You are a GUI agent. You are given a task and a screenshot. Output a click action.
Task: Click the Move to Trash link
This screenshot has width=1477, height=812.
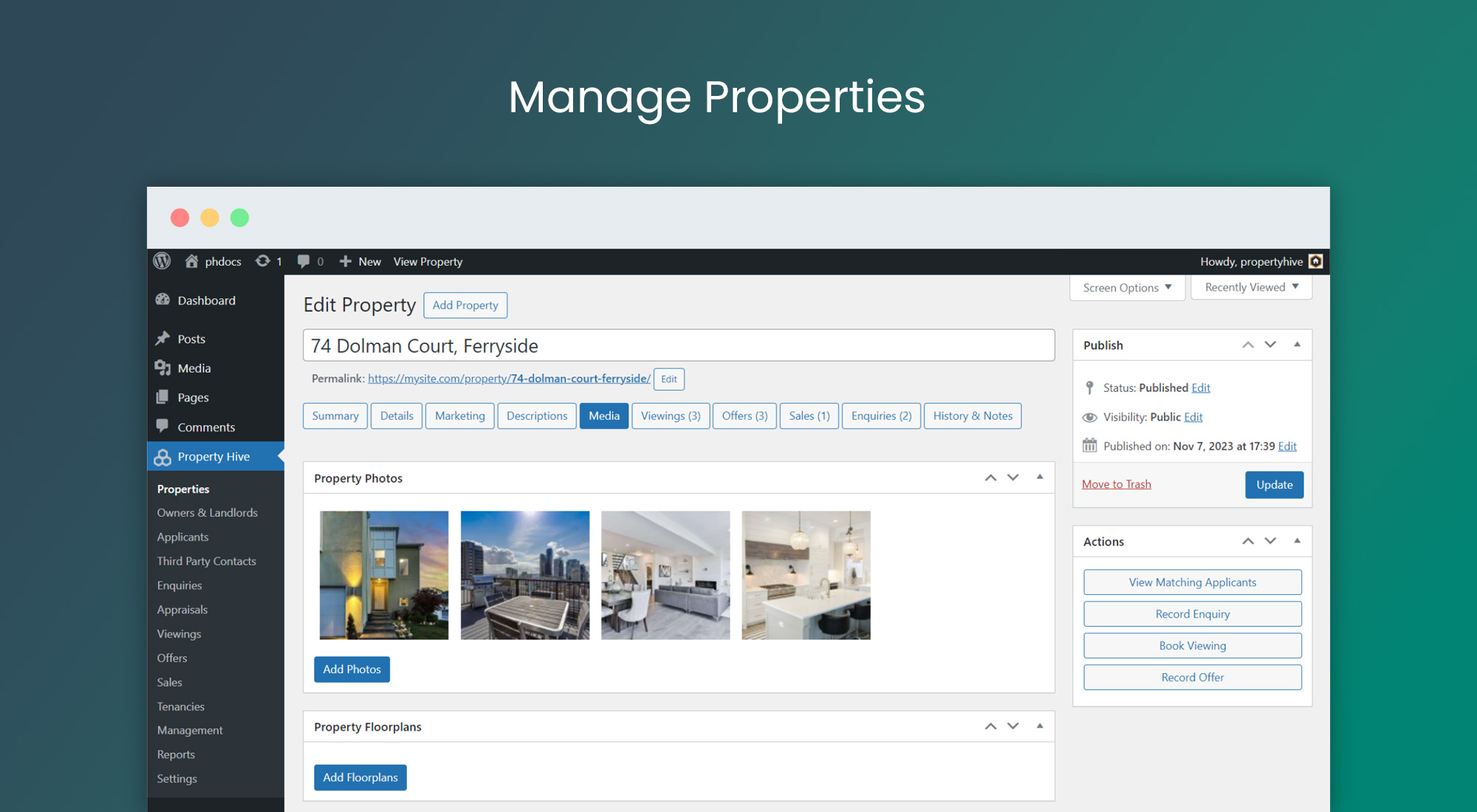[1116, 484]
